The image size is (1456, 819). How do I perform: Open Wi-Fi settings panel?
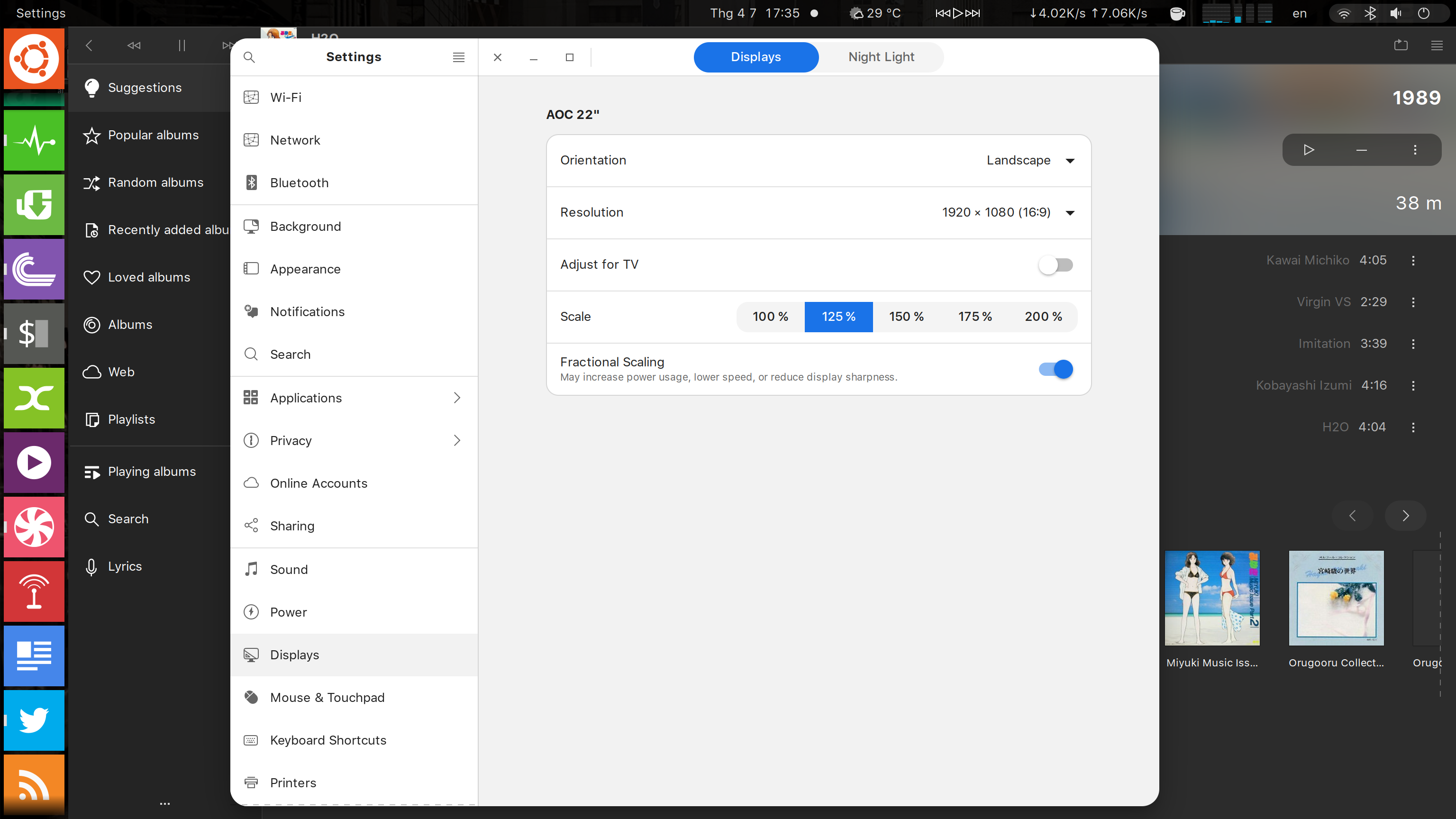click(x=355, y=98)
